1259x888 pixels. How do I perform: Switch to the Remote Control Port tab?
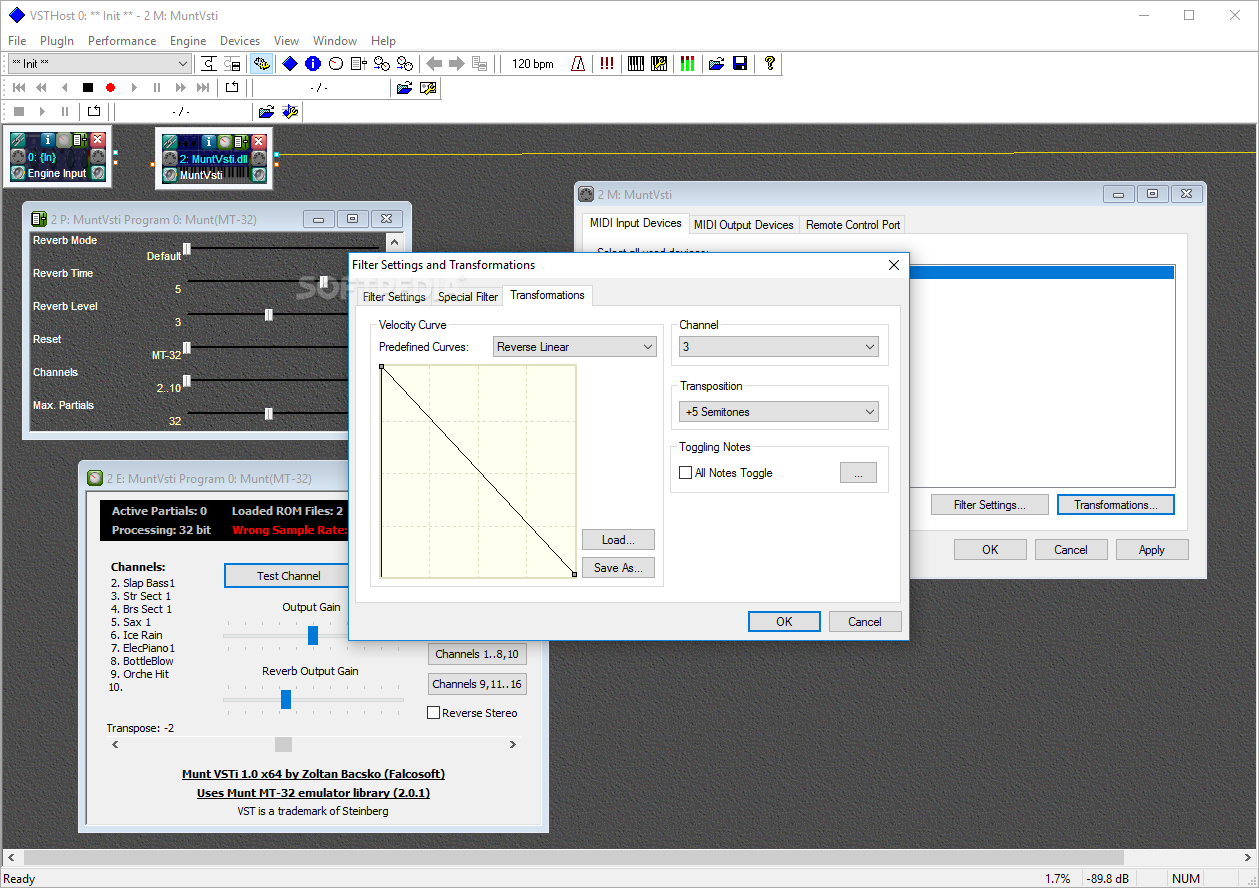point(853,225)
